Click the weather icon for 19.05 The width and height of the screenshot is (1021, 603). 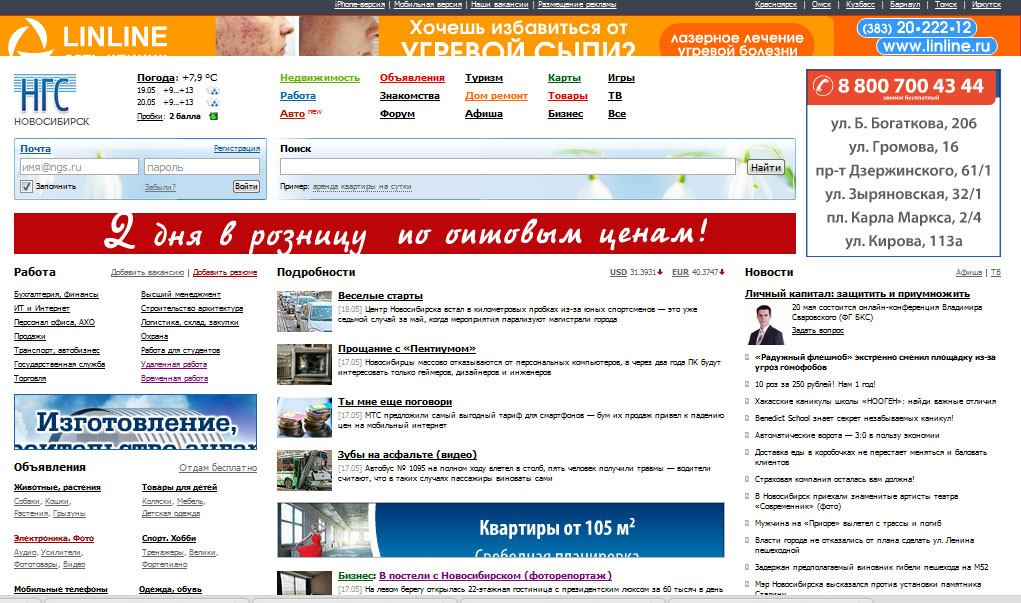(213, 91)
